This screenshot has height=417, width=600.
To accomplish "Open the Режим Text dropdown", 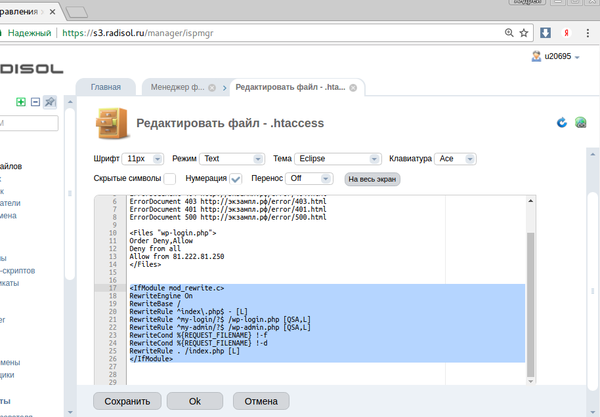I will [x=232, y=159].
